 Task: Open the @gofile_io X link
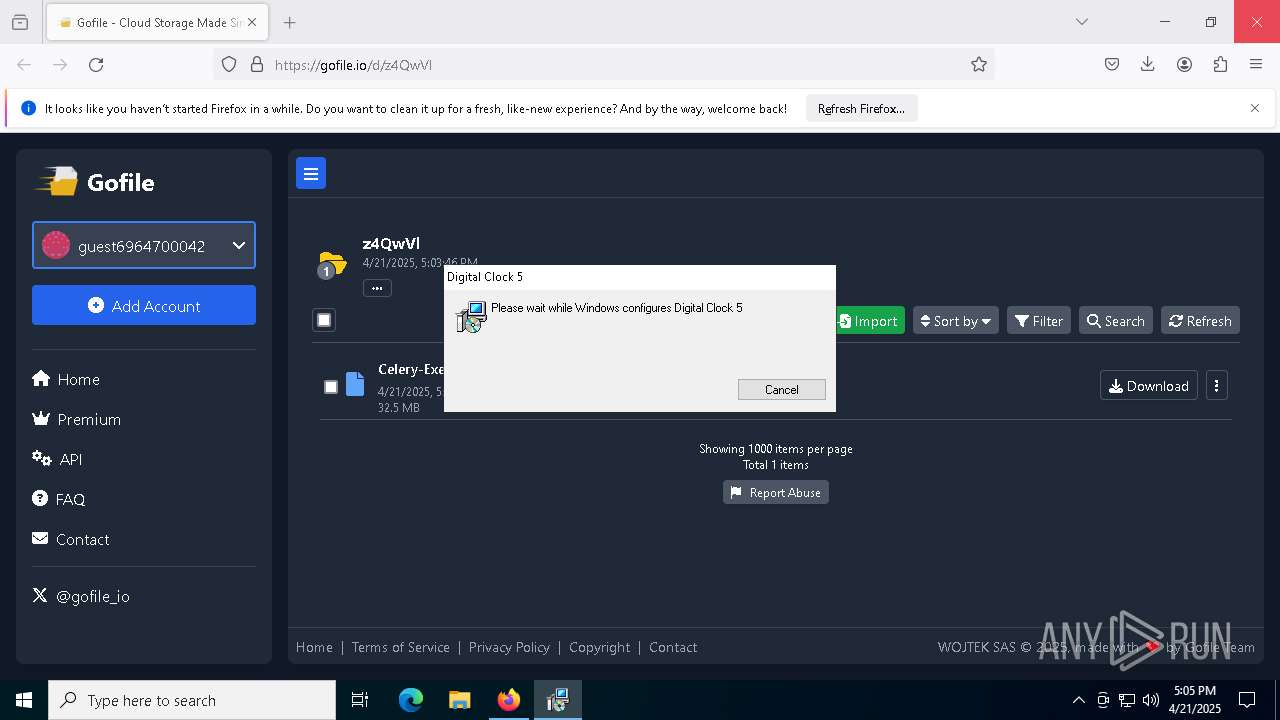click(x=81, y=596)
